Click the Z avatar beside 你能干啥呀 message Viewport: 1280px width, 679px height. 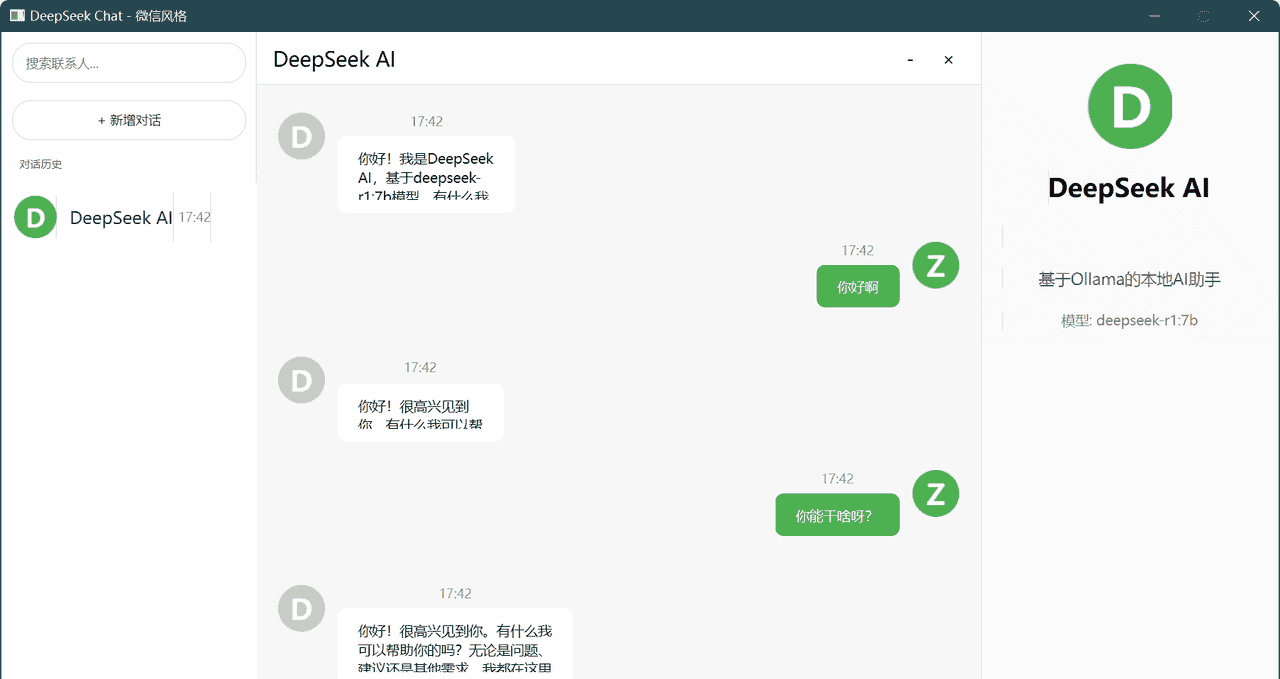point(935,493)
